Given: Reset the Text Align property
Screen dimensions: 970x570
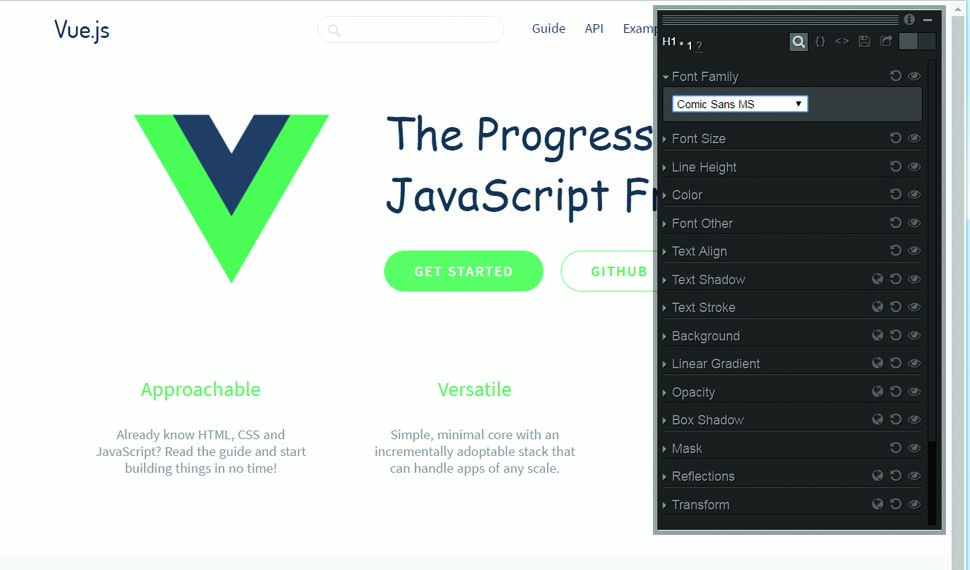Looking at the screenshot, I should [895, 251].
